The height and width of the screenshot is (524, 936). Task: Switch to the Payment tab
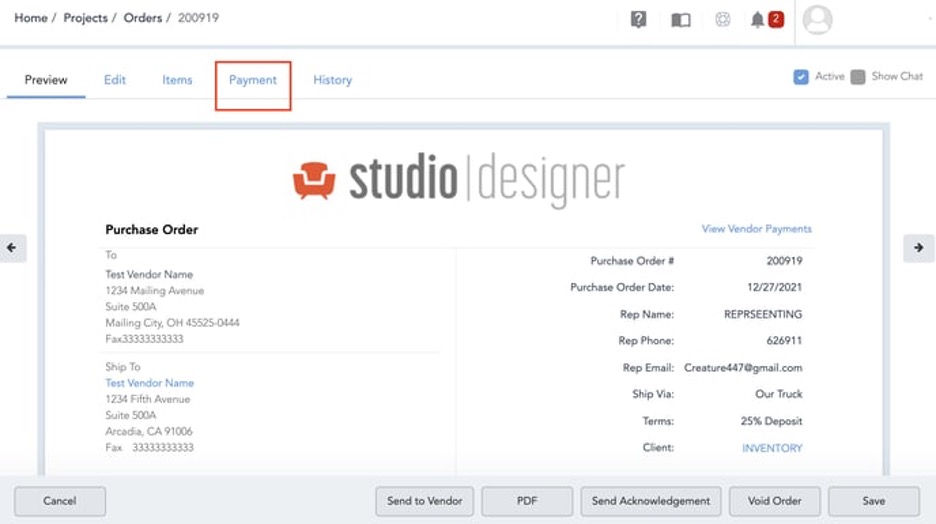pyautogui.click(x=253, y=80)
